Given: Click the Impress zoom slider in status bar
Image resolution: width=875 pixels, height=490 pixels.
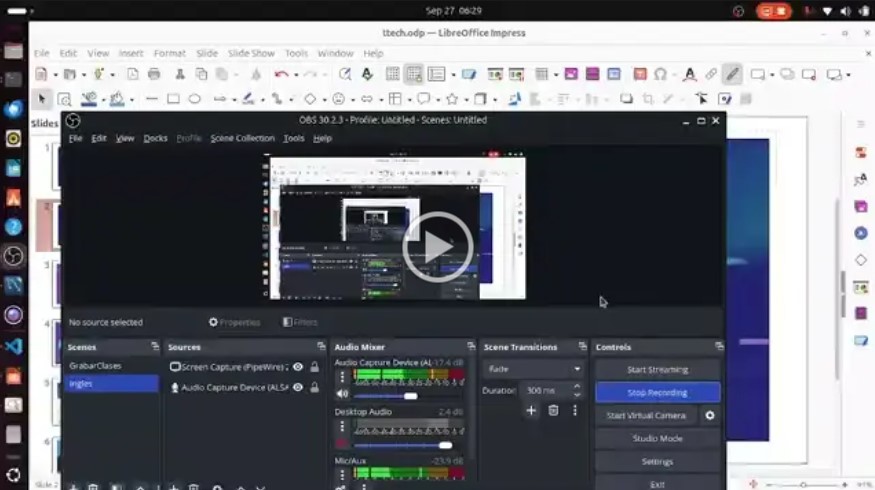Looking at the screenshot, I should 804,484.
